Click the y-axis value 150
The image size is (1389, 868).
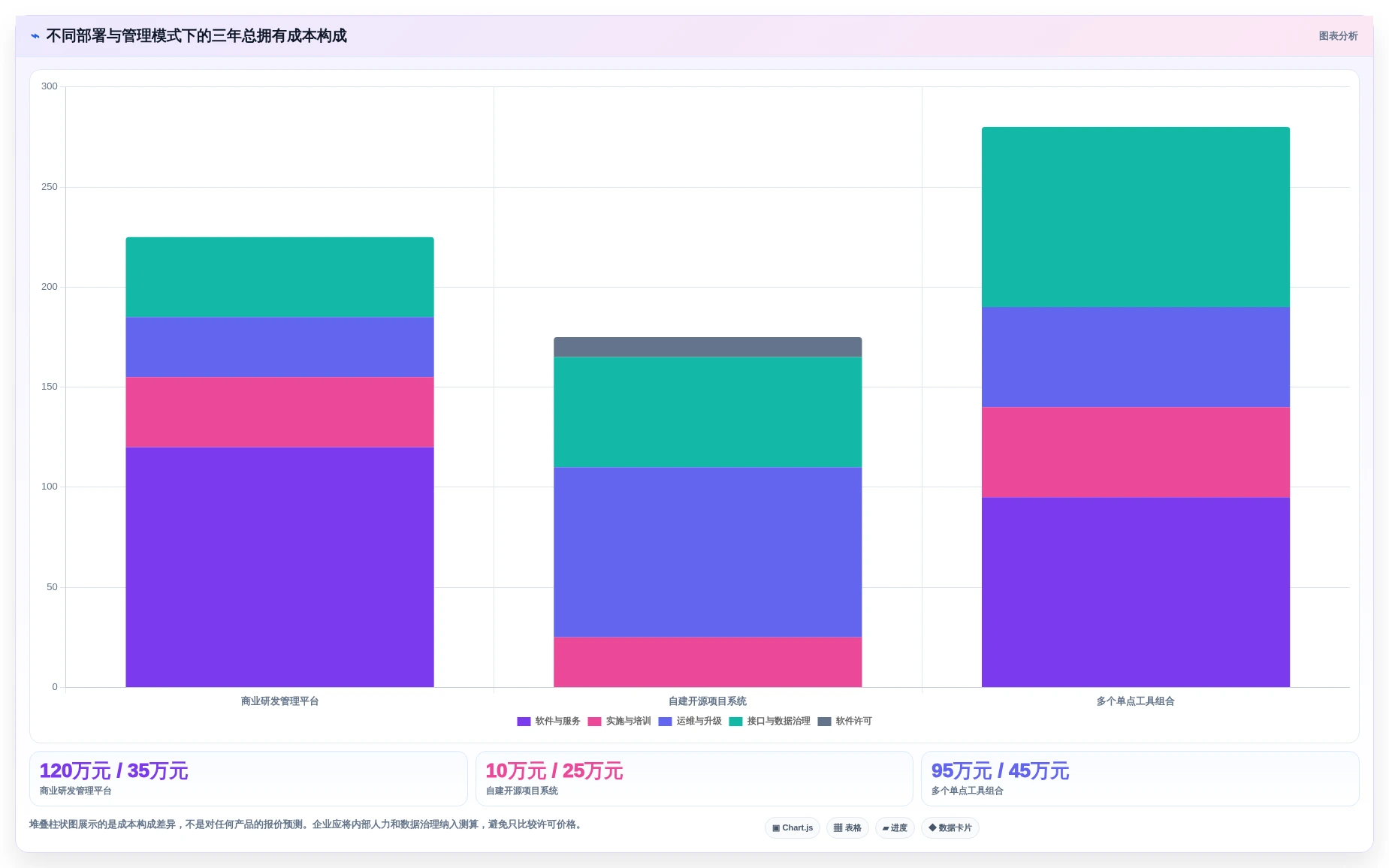(50, 387)
